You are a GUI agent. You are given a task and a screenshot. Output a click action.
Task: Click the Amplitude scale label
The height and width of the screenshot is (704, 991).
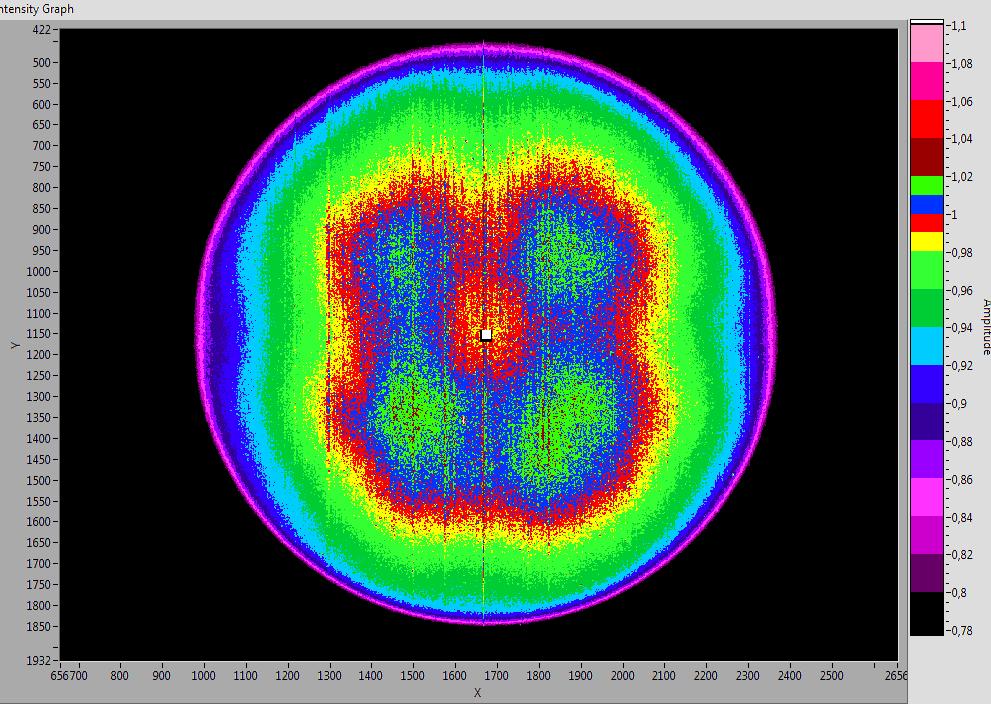tap(985, 327)
